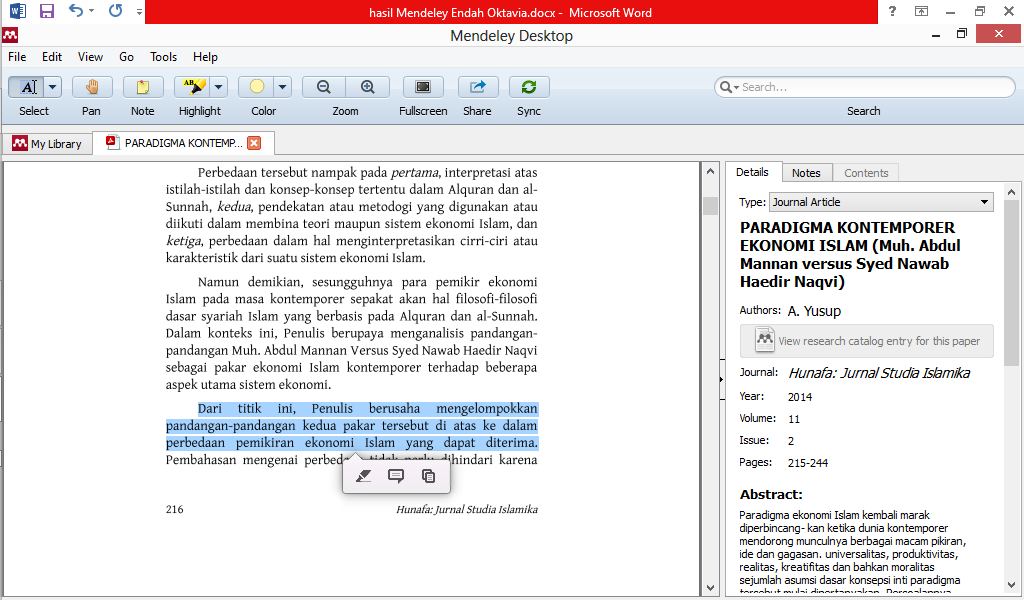Collapse the details side panel handle
This screenshot has width=1024, height=600.
[722, 379]
